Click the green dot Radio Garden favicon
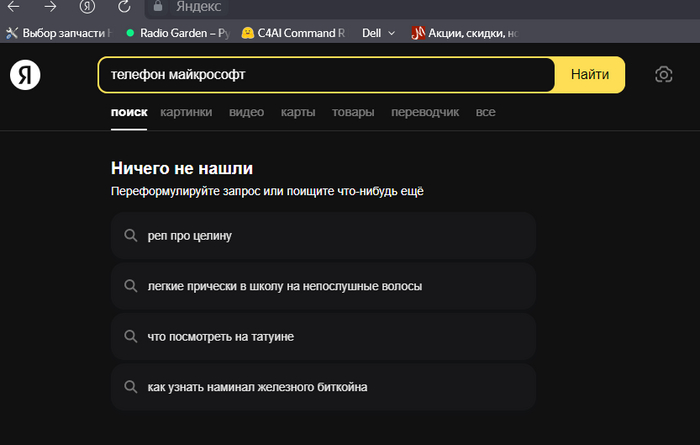This screenshot has height=445, width=700. [130, 33]
